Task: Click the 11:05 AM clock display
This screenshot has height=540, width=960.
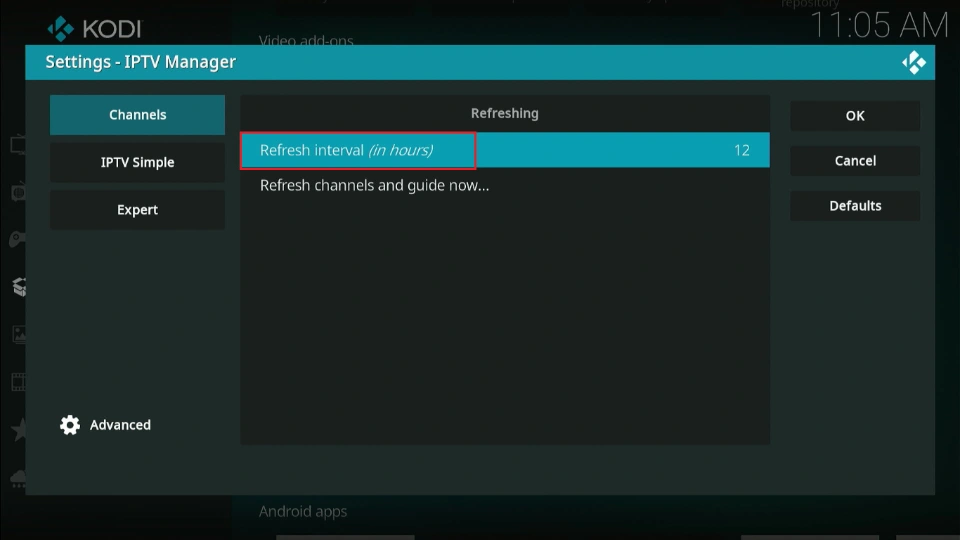Action: point(878,24)
